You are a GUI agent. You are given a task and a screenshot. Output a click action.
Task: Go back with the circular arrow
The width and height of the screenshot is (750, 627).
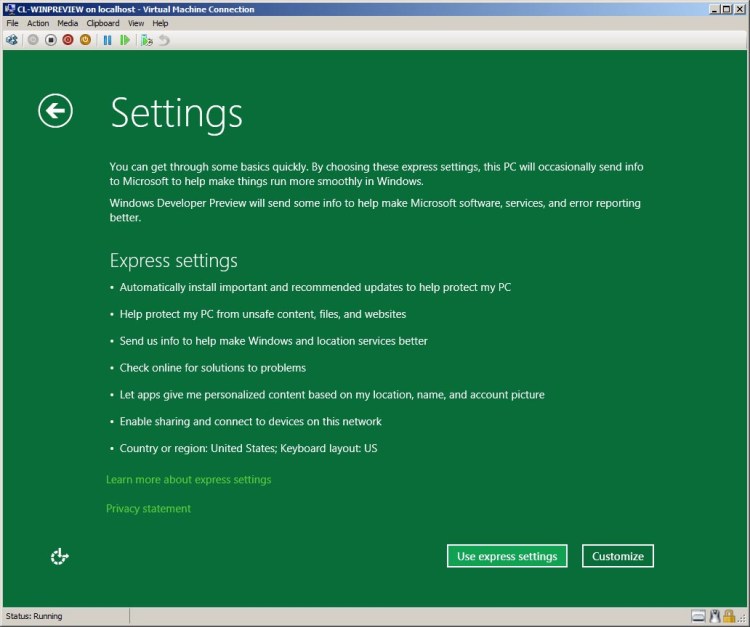pyautogui.click(x=56, y=111)
